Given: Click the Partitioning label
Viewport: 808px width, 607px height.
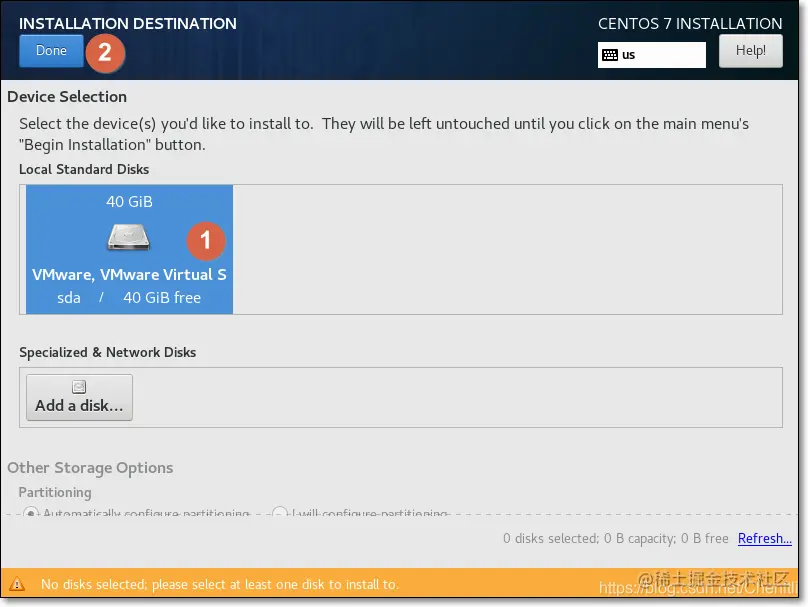Looking at the screenshot, I should point(55,493).
